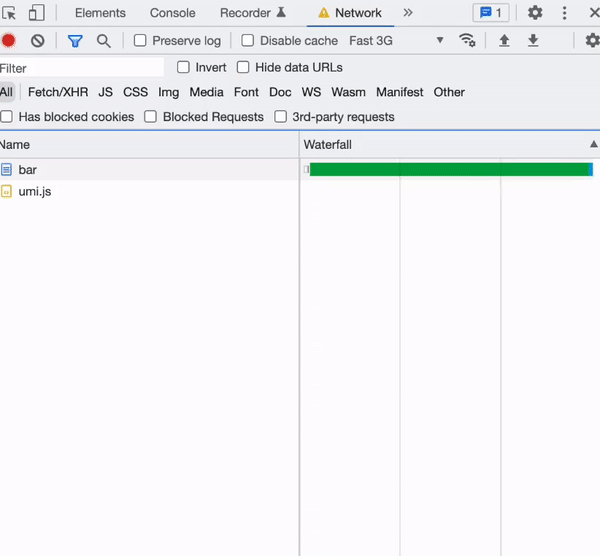600x556 pixels.
Task: Tick the Invert checkbox
Action: (x=183, y=67)
